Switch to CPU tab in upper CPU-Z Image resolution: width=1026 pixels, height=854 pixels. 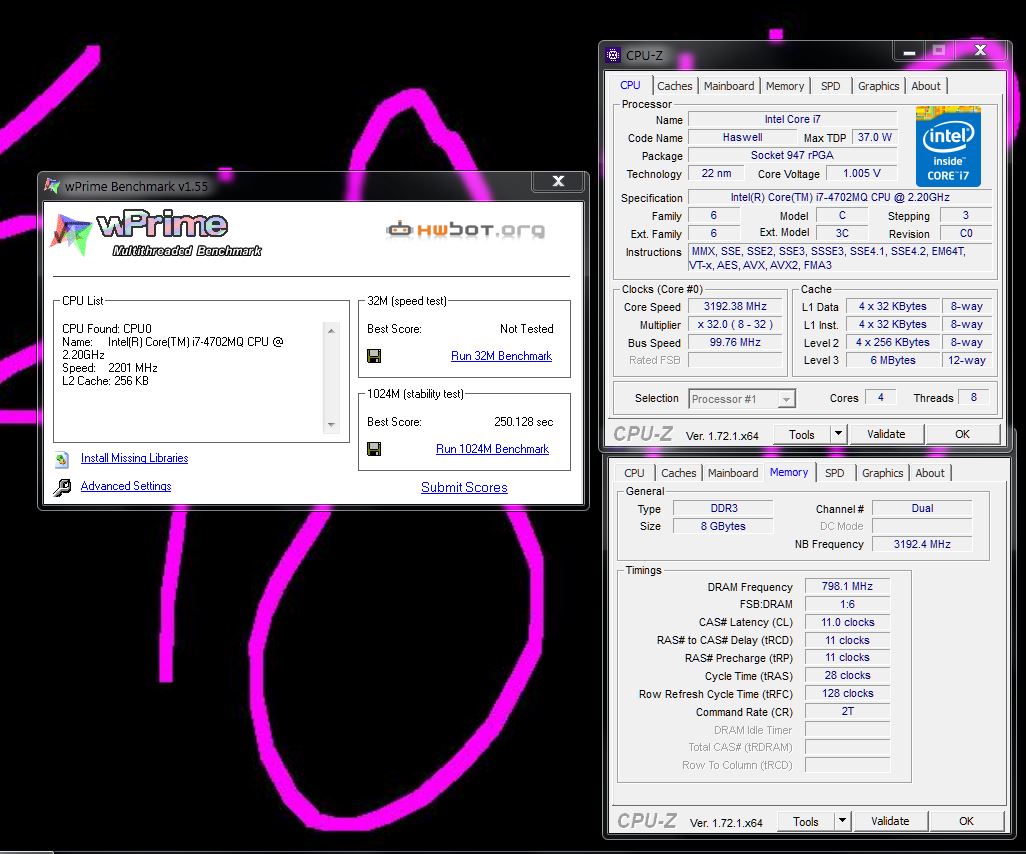click(630, 85)
